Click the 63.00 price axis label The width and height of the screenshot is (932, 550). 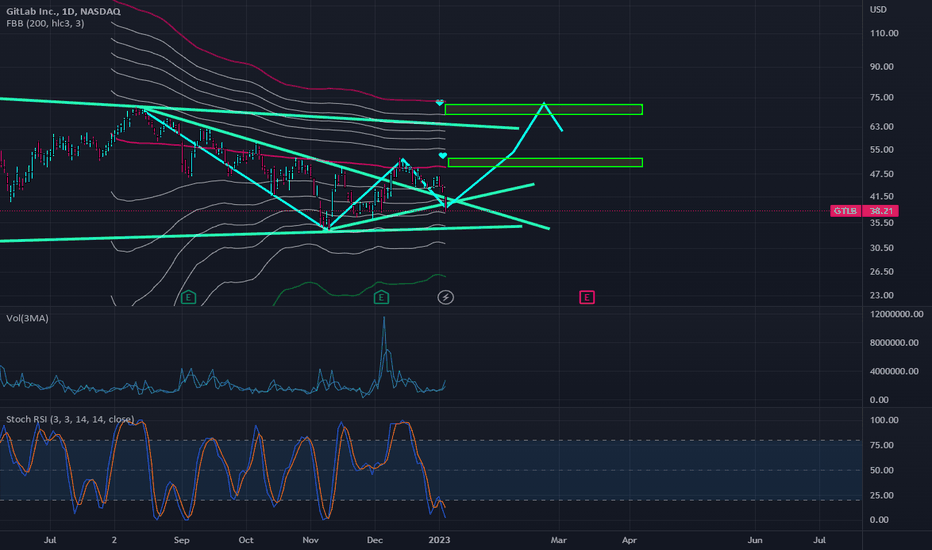click(881, 127)
